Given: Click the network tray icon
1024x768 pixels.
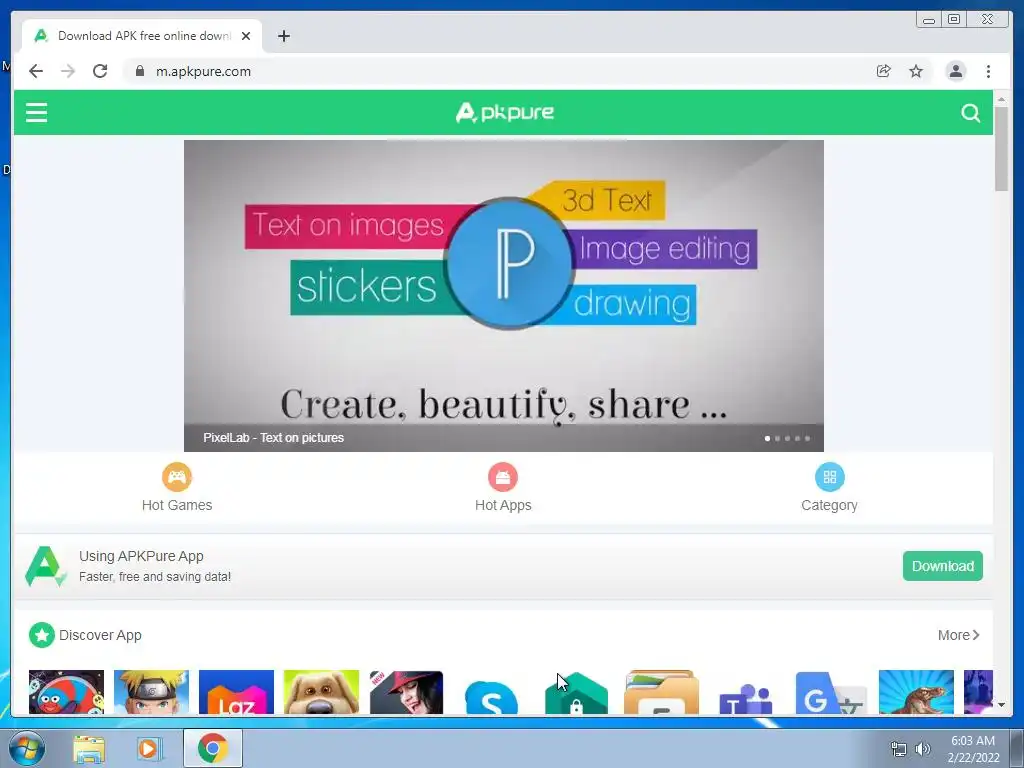Looking at the screenshot, I should click(x=899, y=749).
